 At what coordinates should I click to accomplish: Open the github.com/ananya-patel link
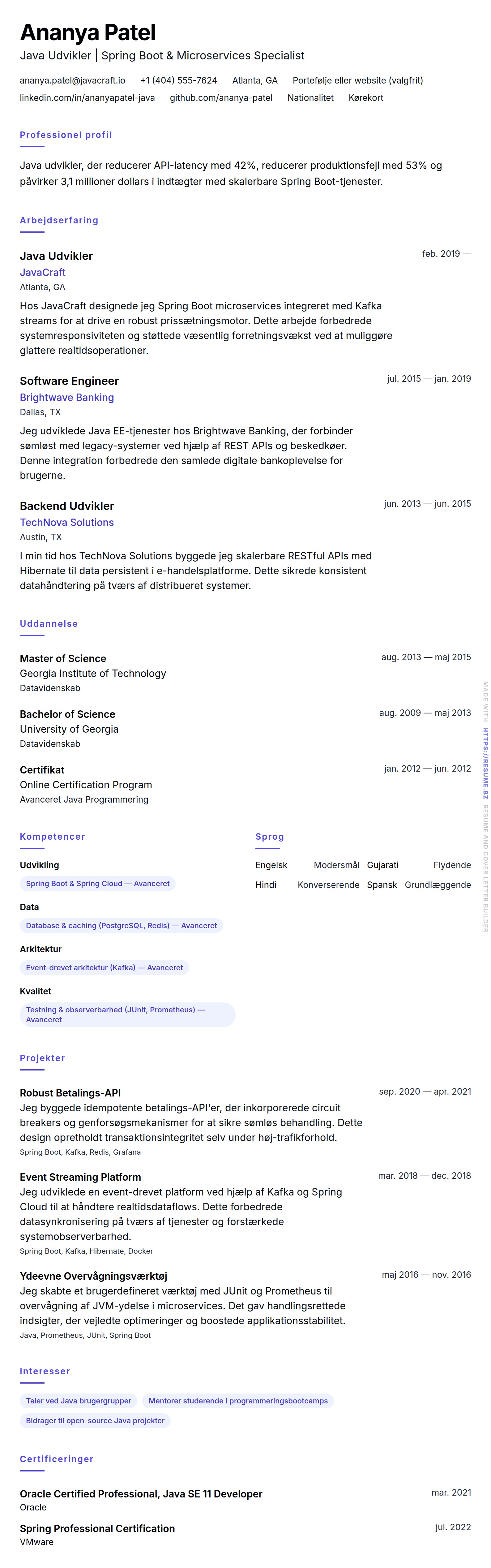click(221, 97)
